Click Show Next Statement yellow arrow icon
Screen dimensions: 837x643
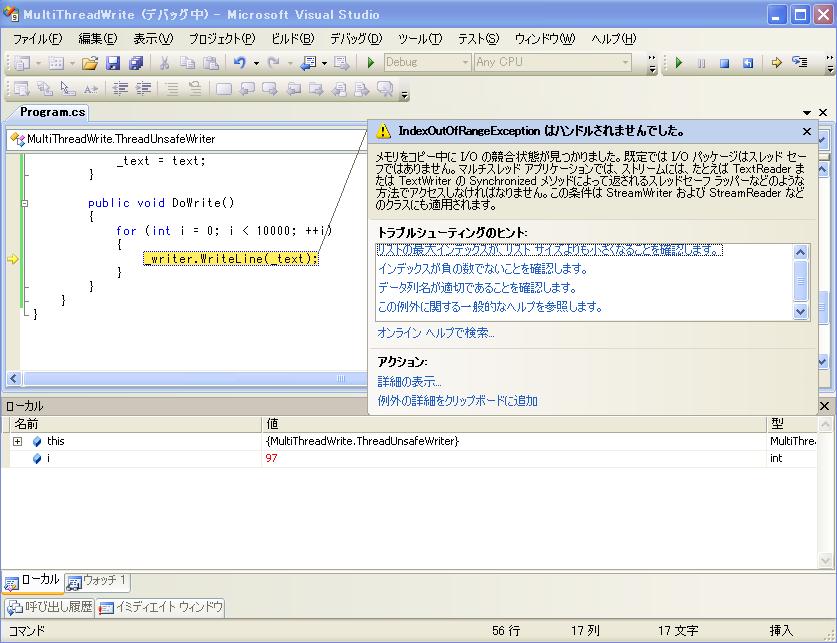(x=776, y=63)
